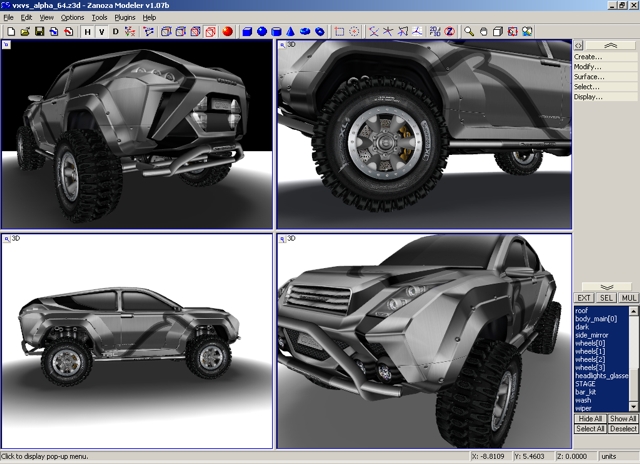This screenshot has height=464, width=640.
Task: Expand the Modify... panel section
Action: point(588,67)
